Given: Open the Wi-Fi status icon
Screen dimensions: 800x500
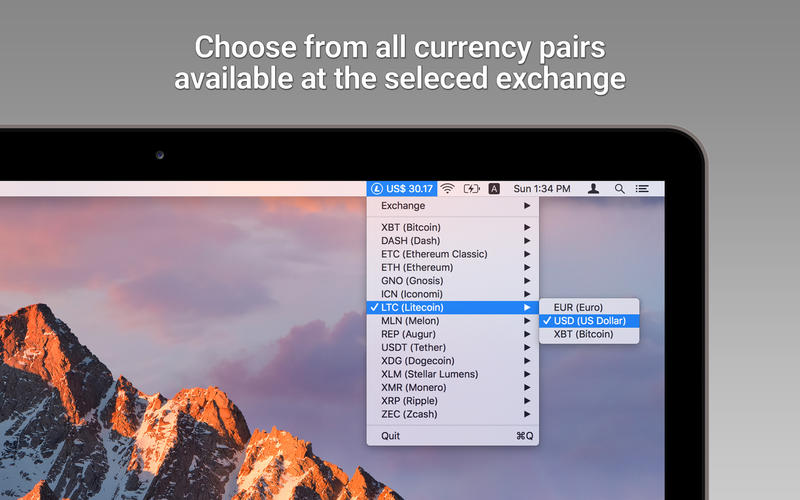Looking at the screenshot, I should coord(447,188).
